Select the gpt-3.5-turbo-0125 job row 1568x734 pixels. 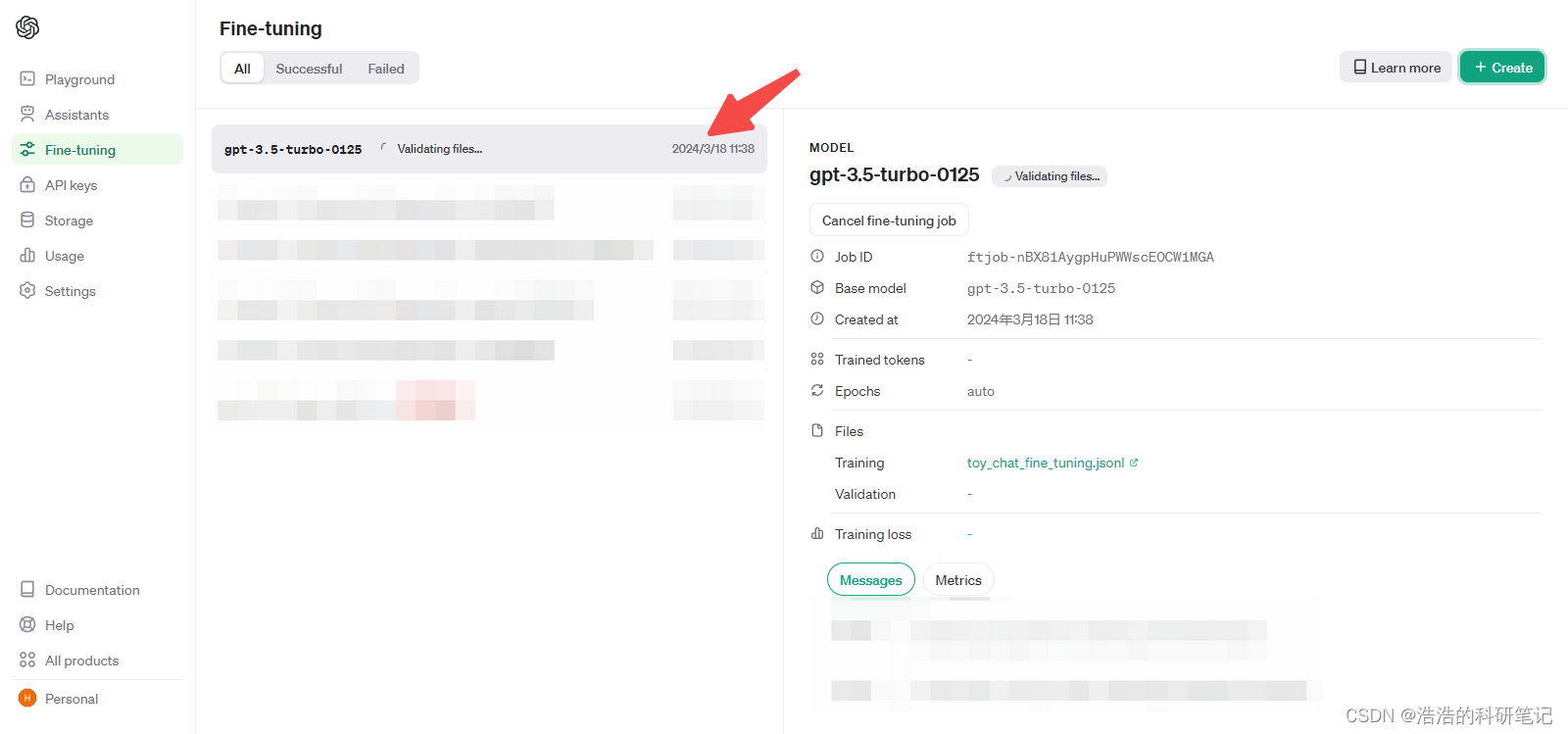(x=489, y=149)
